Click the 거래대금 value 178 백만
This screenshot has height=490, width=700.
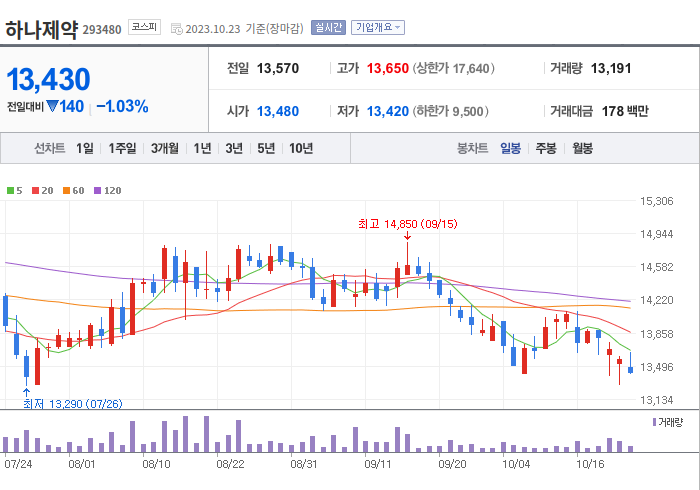625,111
